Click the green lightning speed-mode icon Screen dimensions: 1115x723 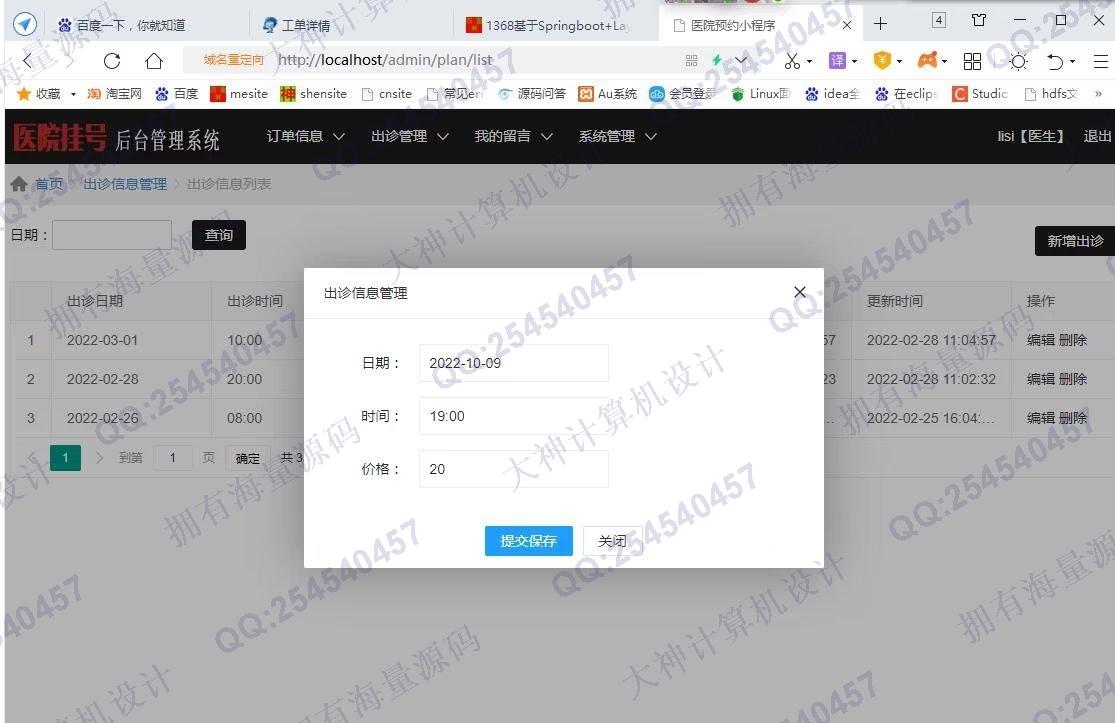point(717,60)
